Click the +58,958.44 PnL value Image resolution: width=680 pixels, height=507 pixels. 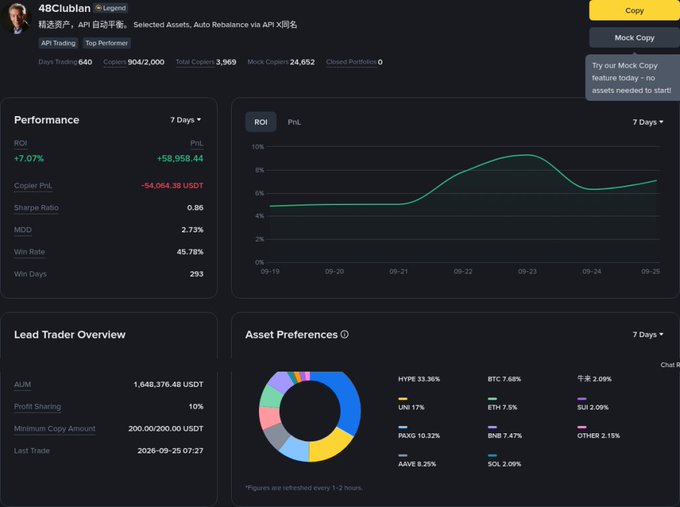180,159
